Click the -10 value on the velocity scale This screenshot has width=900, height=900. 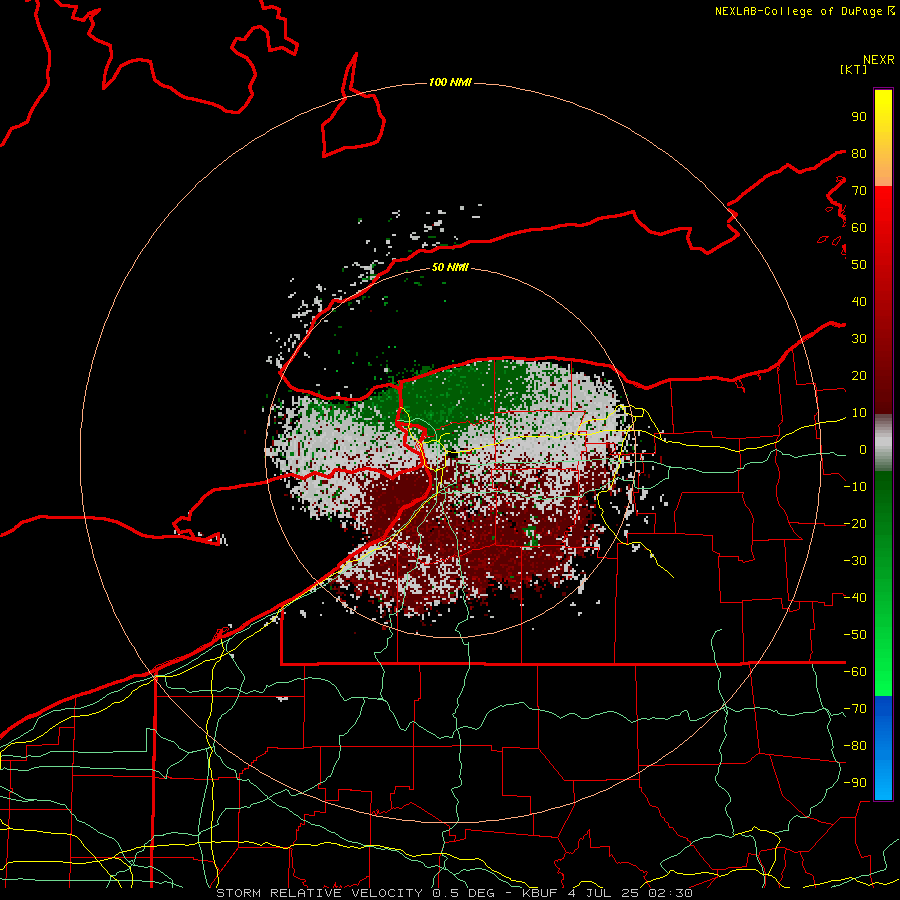855,487
